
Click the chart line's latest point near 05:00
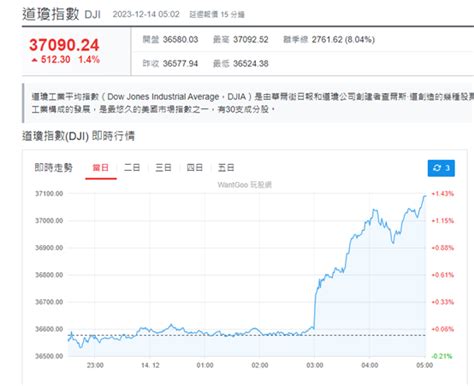[x=425, y=196]
